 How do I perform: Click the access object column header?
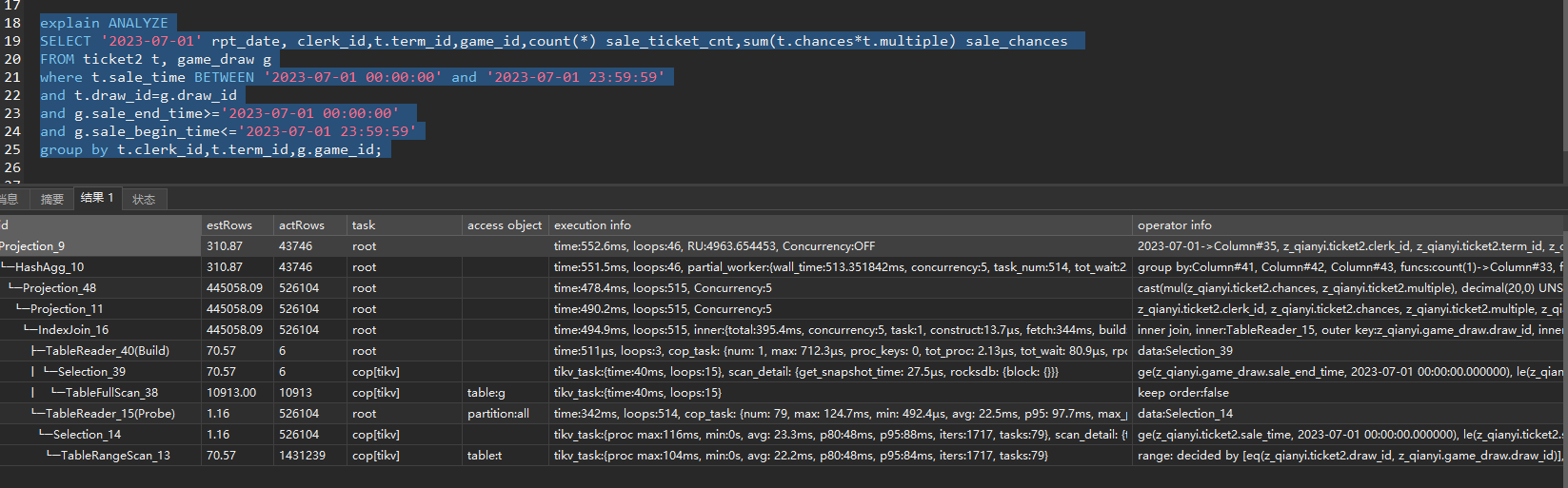tap(505, 225)
